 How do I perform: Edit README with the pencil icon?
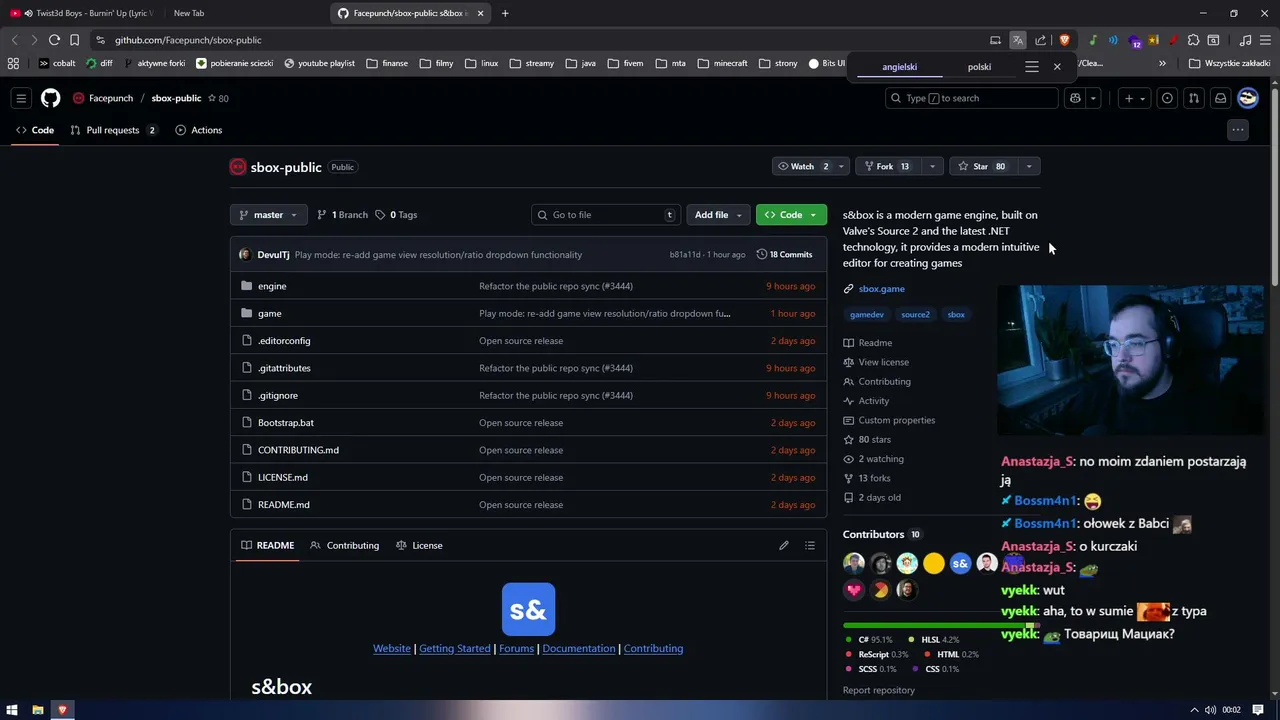point(784,545)
